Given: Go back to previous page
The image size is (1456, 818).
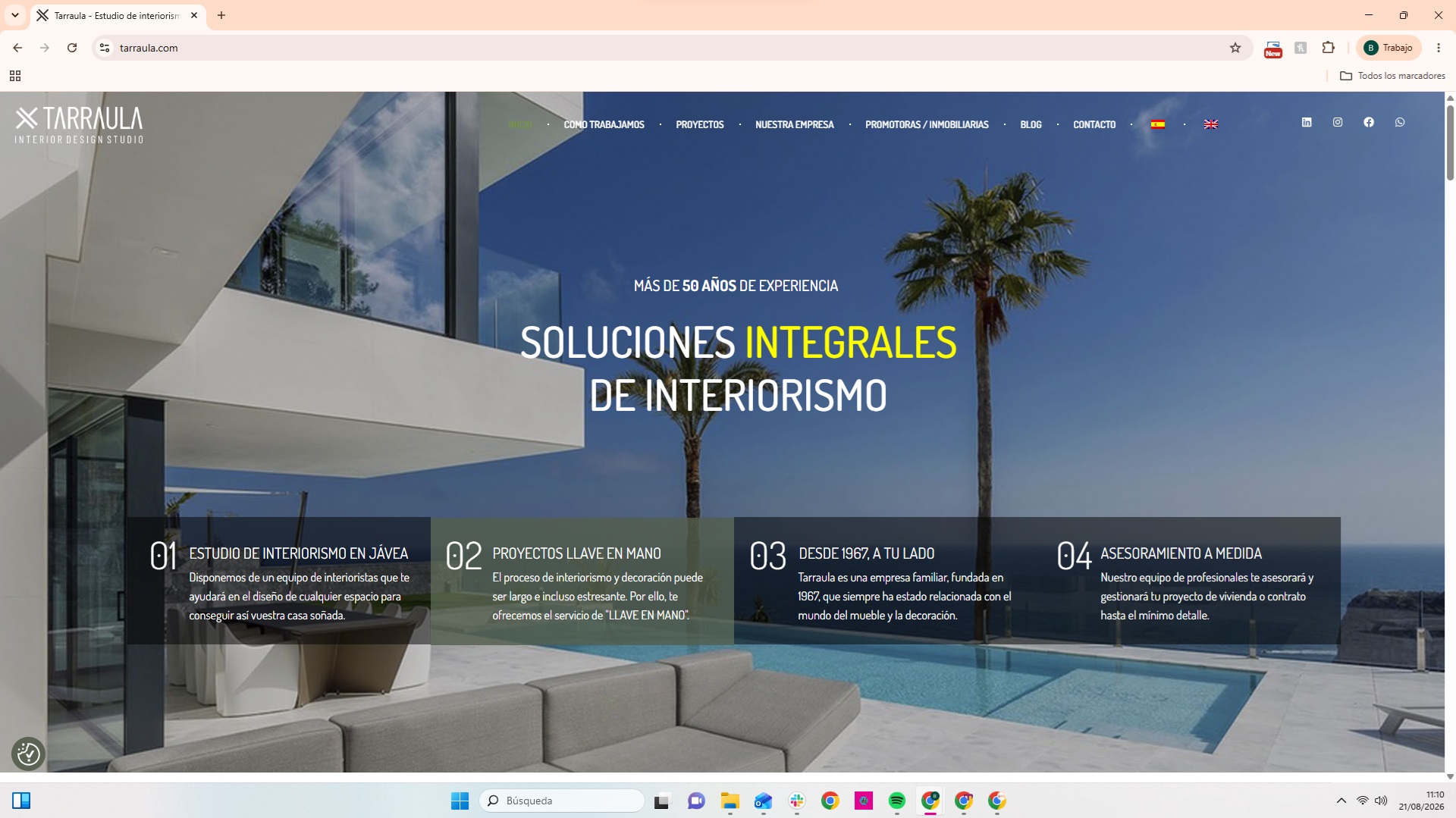Looking at the screenshot, I should click(x=17, y=48).
